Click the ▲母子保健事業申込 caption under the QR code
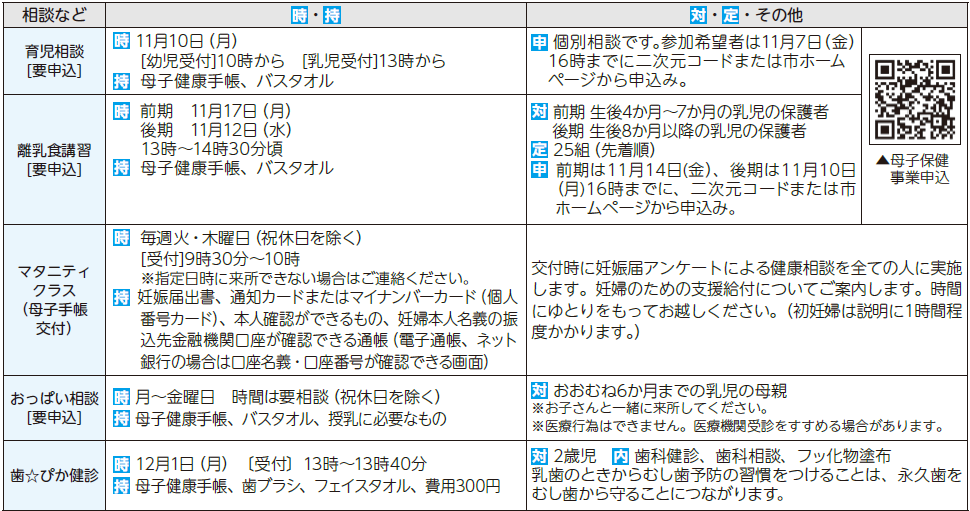The image size is (970, 511). pos(915,168)
